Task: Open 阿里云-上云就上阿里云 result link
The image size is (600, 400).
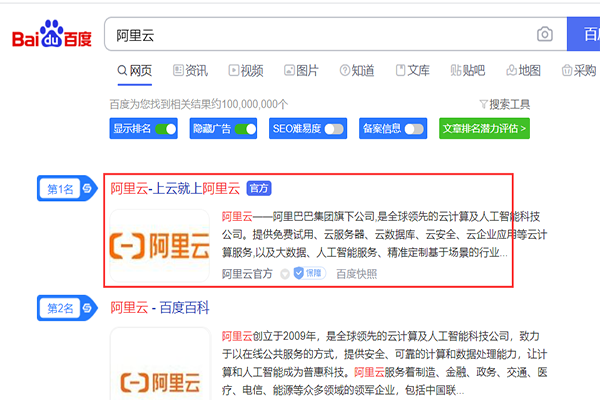Action: click(175, 188)
